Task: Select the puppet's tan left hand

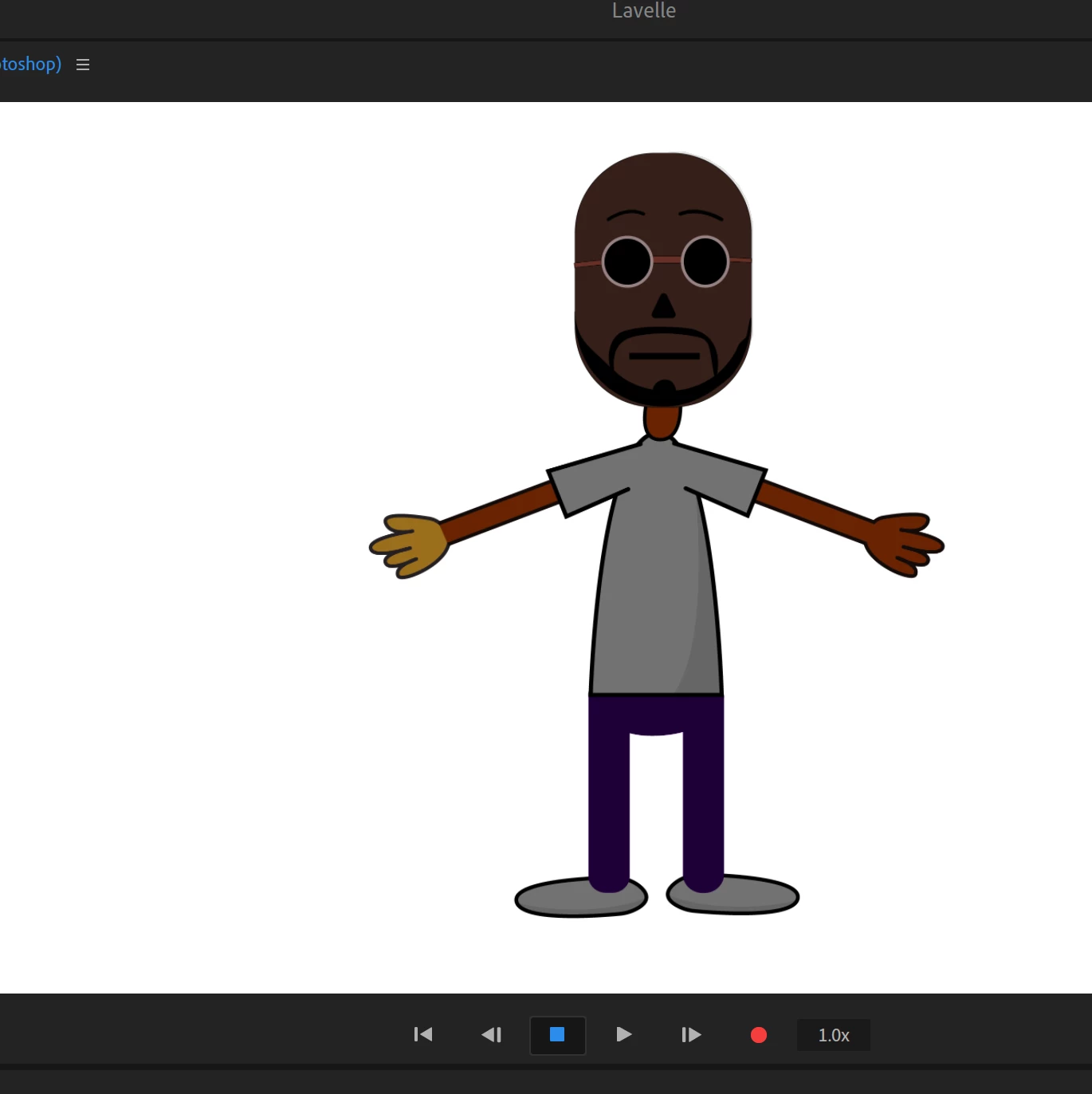Action: [x=409, y=546]
